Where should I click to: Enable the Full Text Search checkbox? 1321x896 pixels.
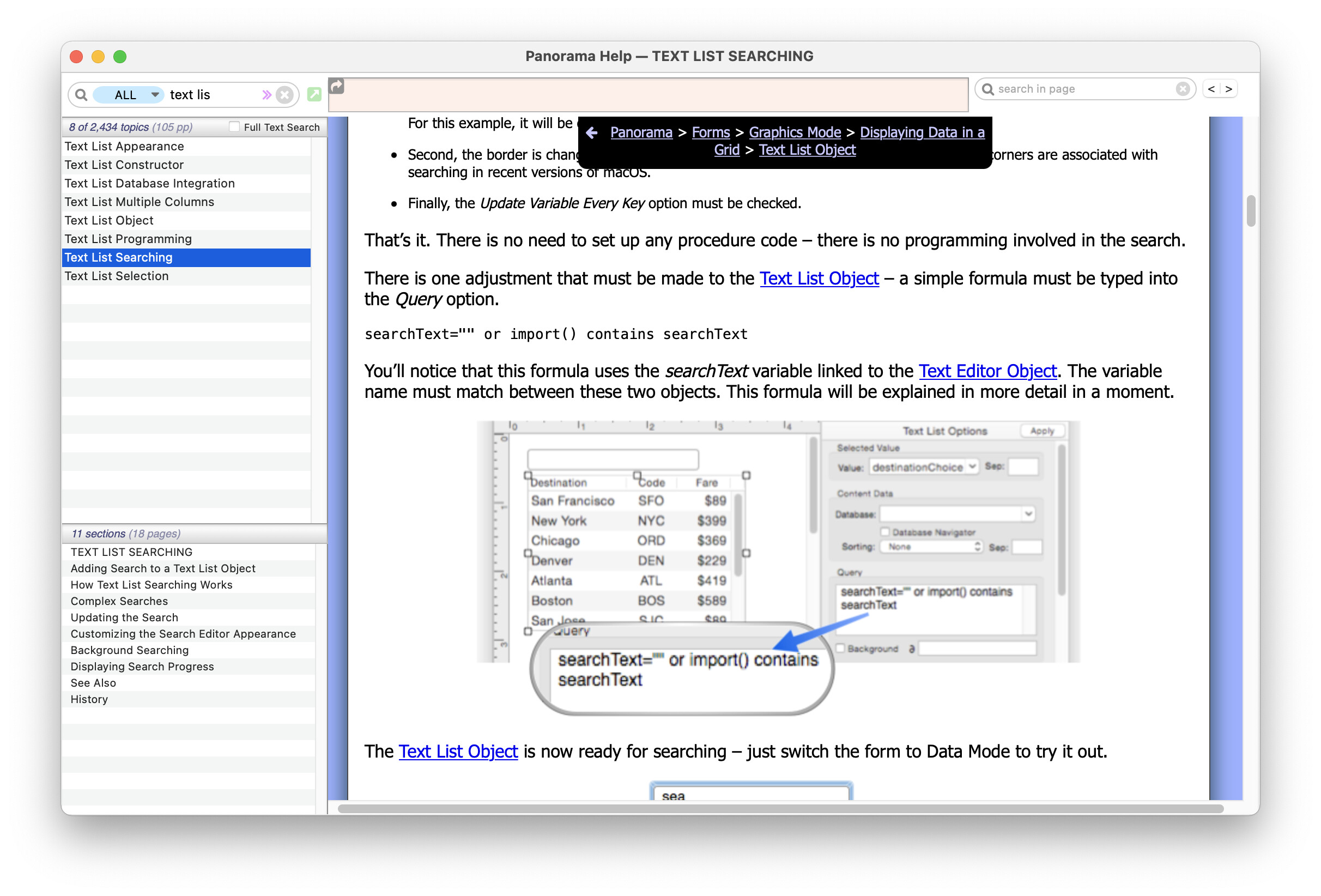(x=234, y=127)
